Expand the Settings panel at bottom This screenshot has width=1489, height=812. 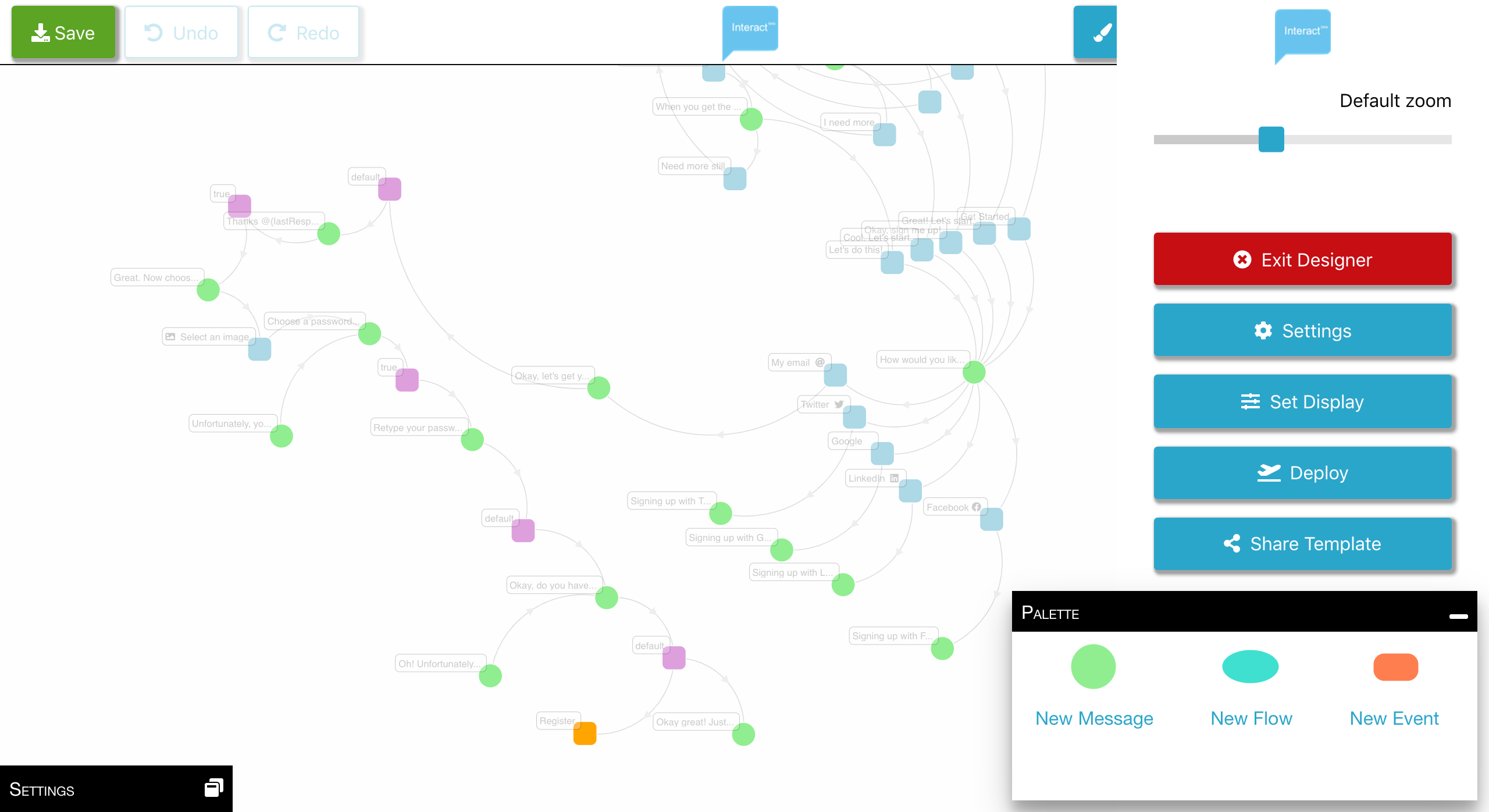pyautogui.click(x=213, y=788)
